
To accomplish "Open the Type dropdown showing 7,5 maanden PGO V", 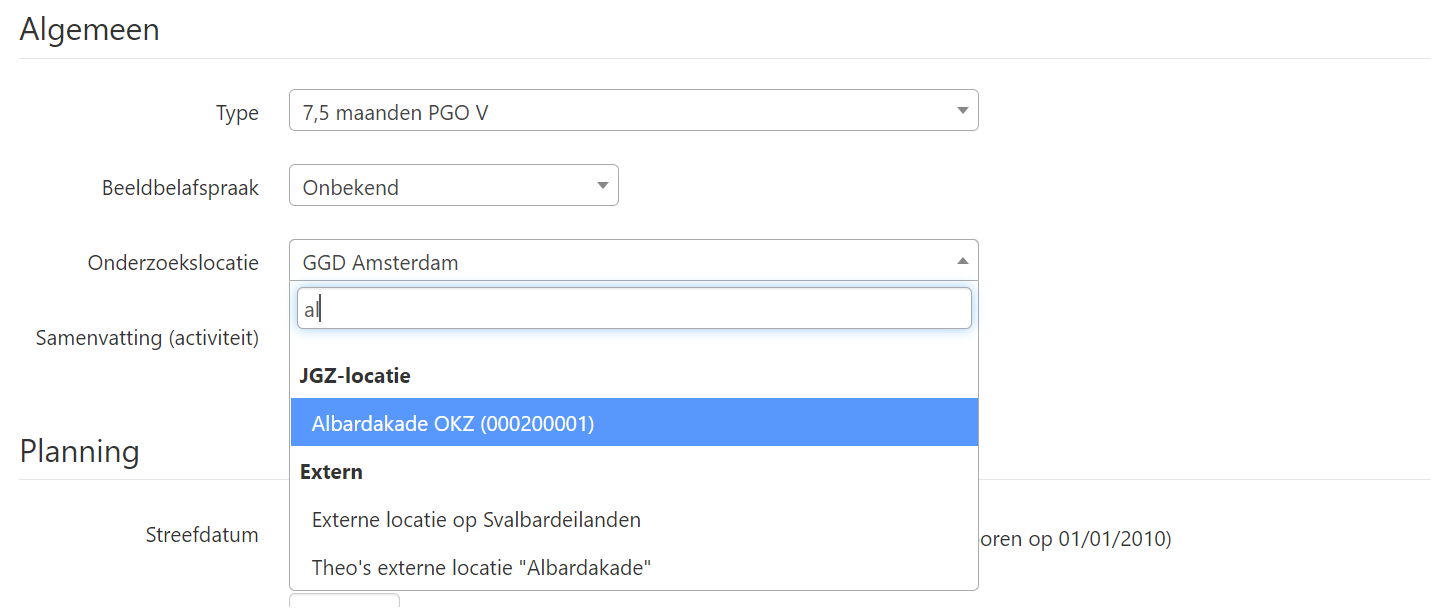I will pyautogui.click(x=620, y=111).
